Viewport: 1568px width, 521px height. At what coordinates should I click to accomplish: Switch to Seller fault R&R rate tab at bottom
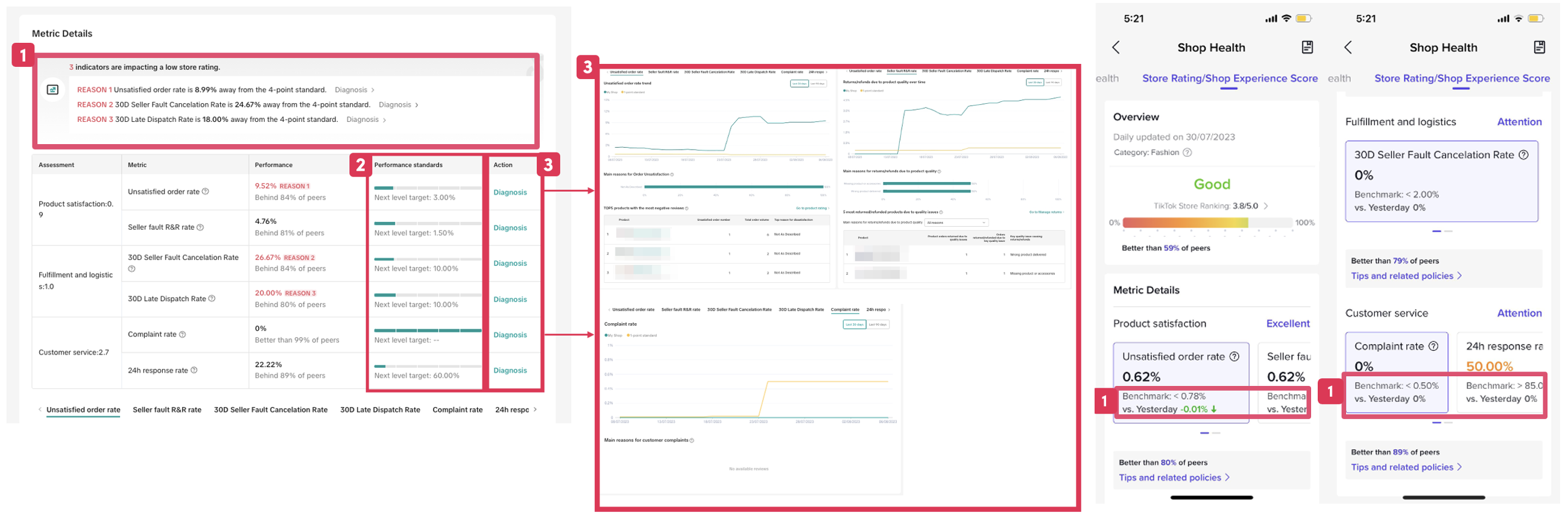click(x=167, y=410)
